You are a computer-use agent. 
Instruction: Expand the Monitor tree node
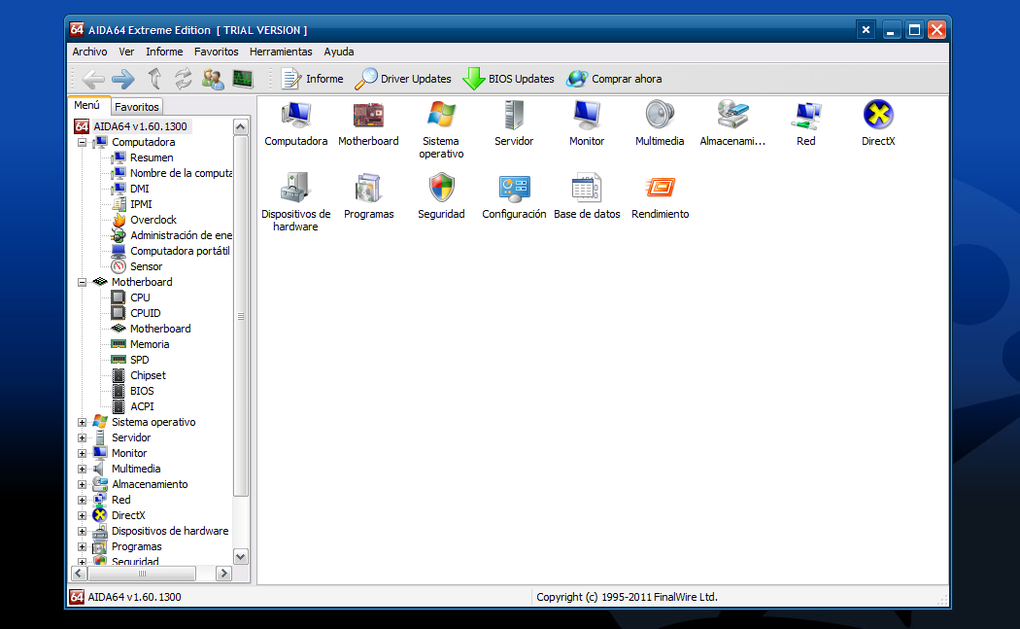pos(82,453)
